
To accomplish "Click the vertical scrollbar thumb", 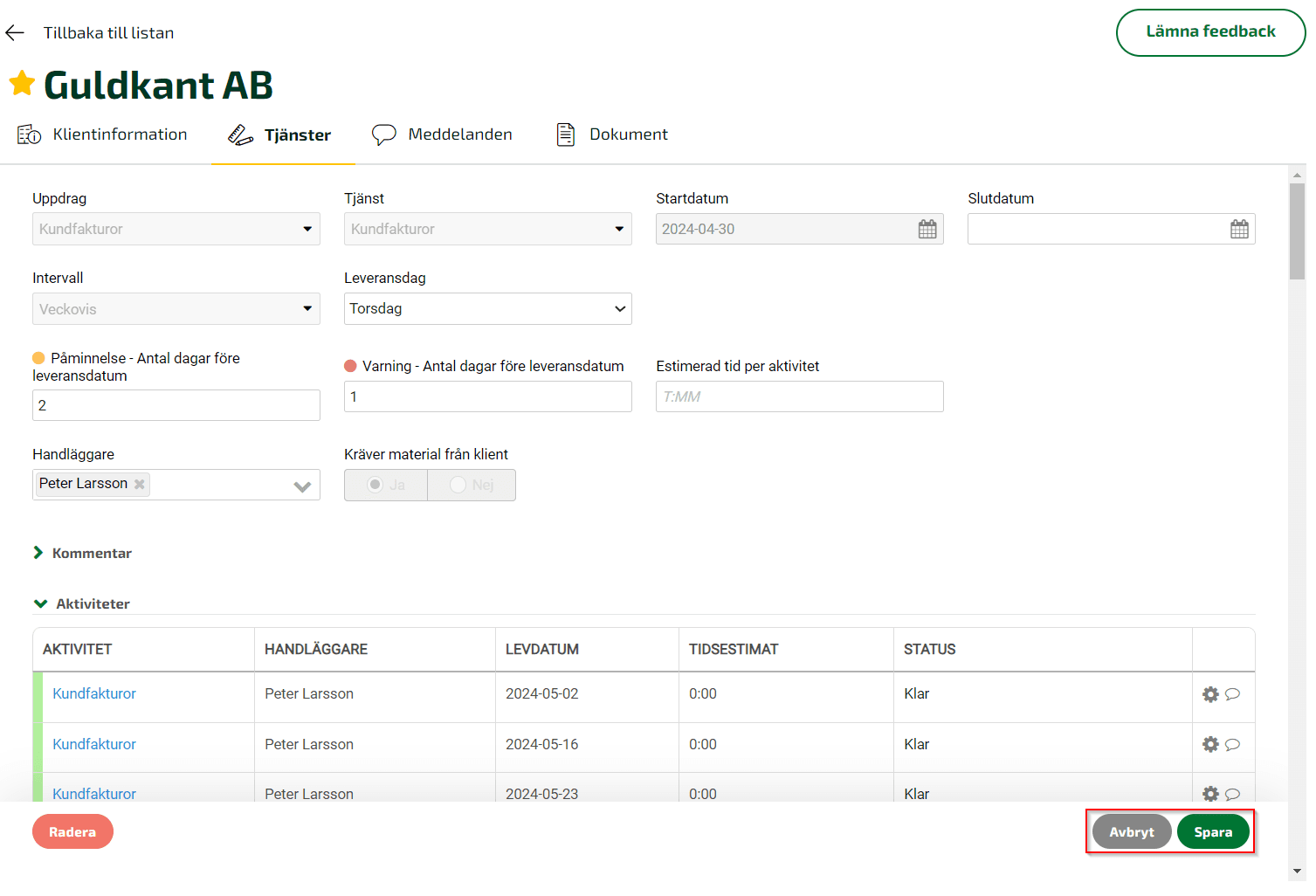I will (1297, 231).
